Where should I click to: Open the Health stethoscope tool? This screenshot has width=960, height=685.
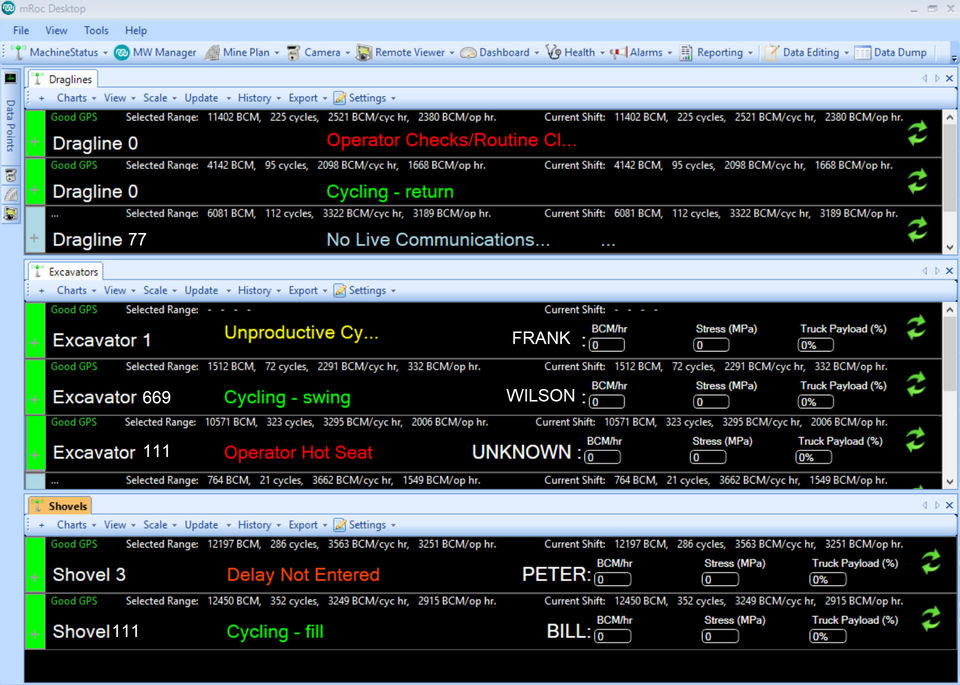tap(553, 53)
